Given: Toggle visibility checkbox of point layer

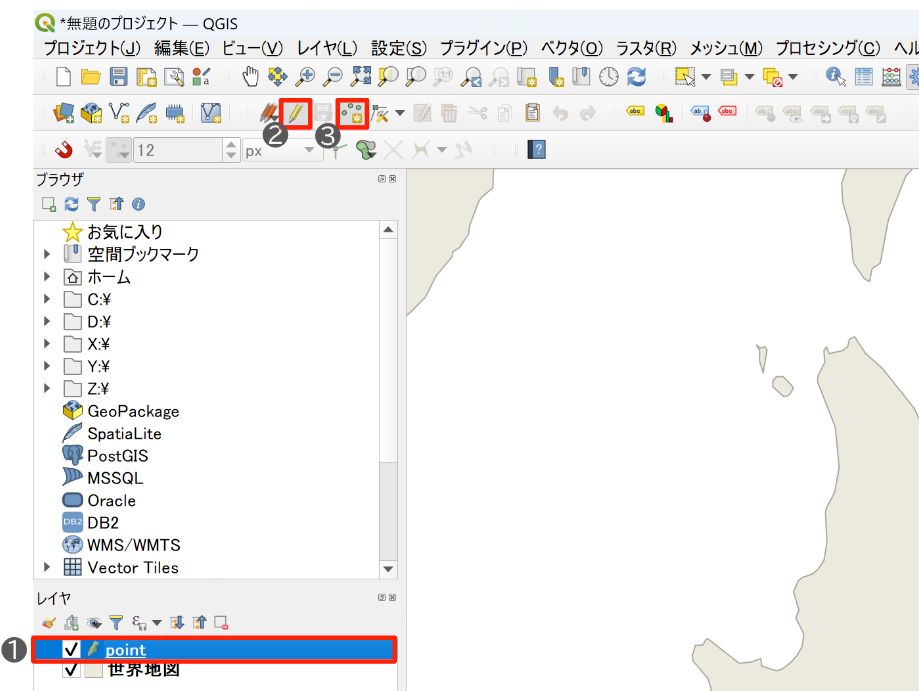Looking at the screenshot, I should pos(71,649).
